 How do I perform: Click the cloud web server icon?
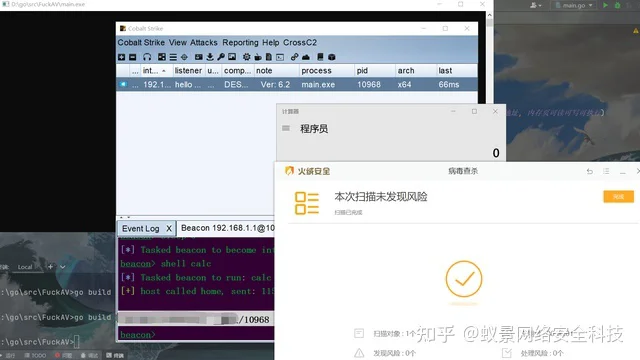[306, 57]
